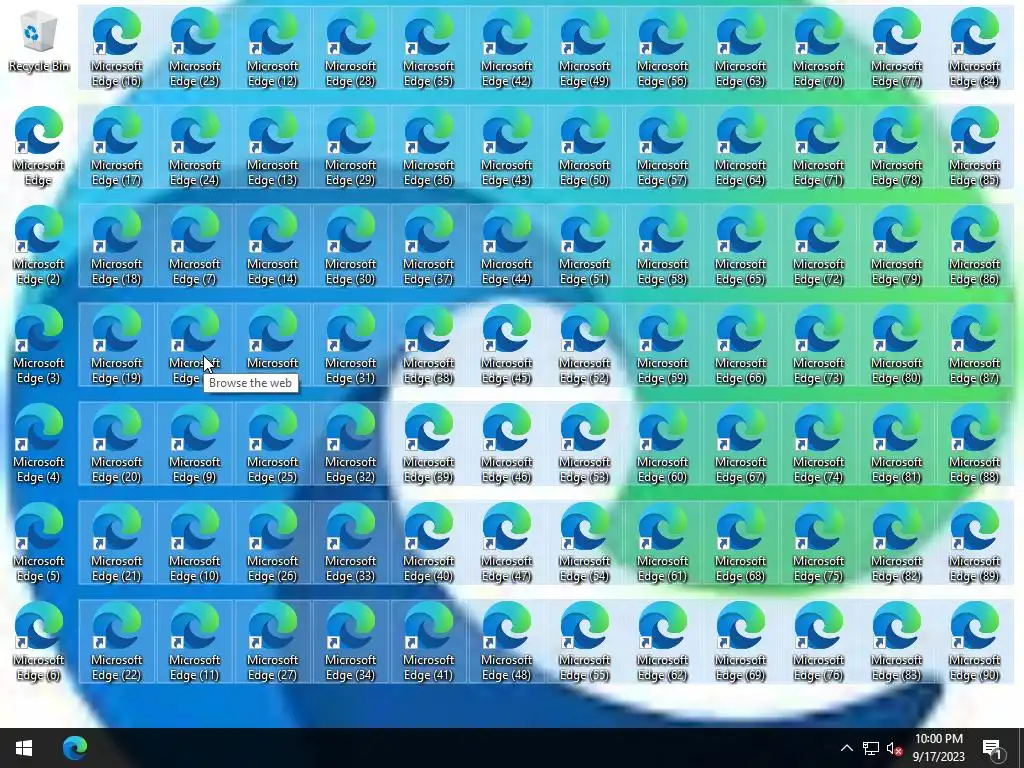This screenshot has width=1024, height=768.
Task: Click Microsoft Edge (9) shortcut
Action: tap(195, 444)
